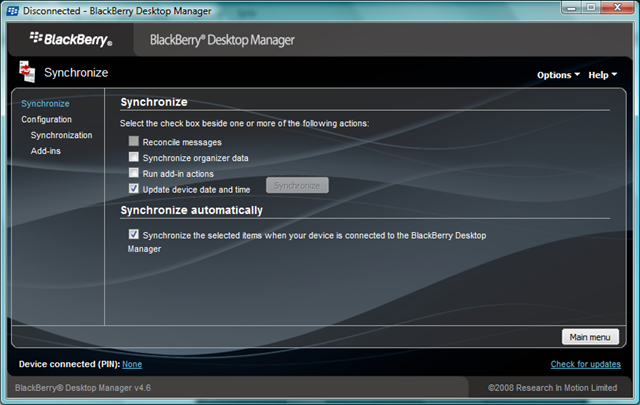Enable the Reconcile messages checkbox
The image size is (640, 405).
133,141
